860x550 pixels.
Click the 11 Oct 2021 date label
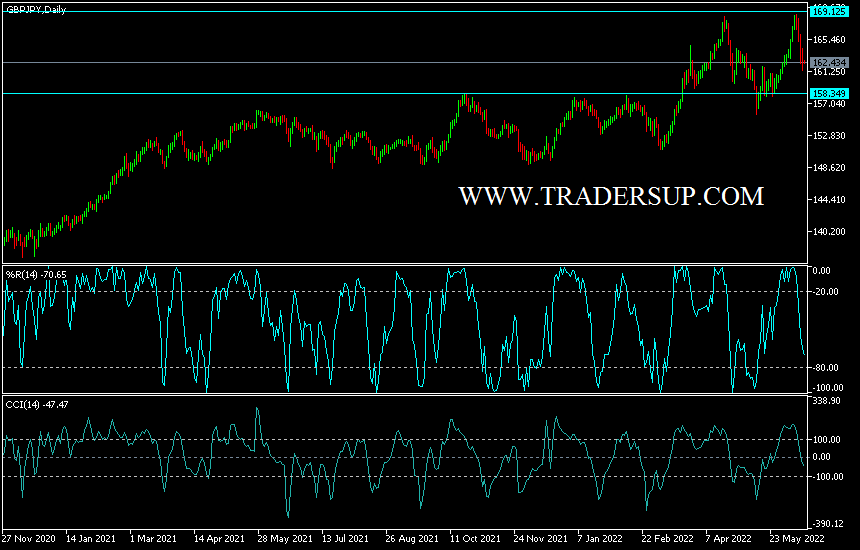pos(476,538)
